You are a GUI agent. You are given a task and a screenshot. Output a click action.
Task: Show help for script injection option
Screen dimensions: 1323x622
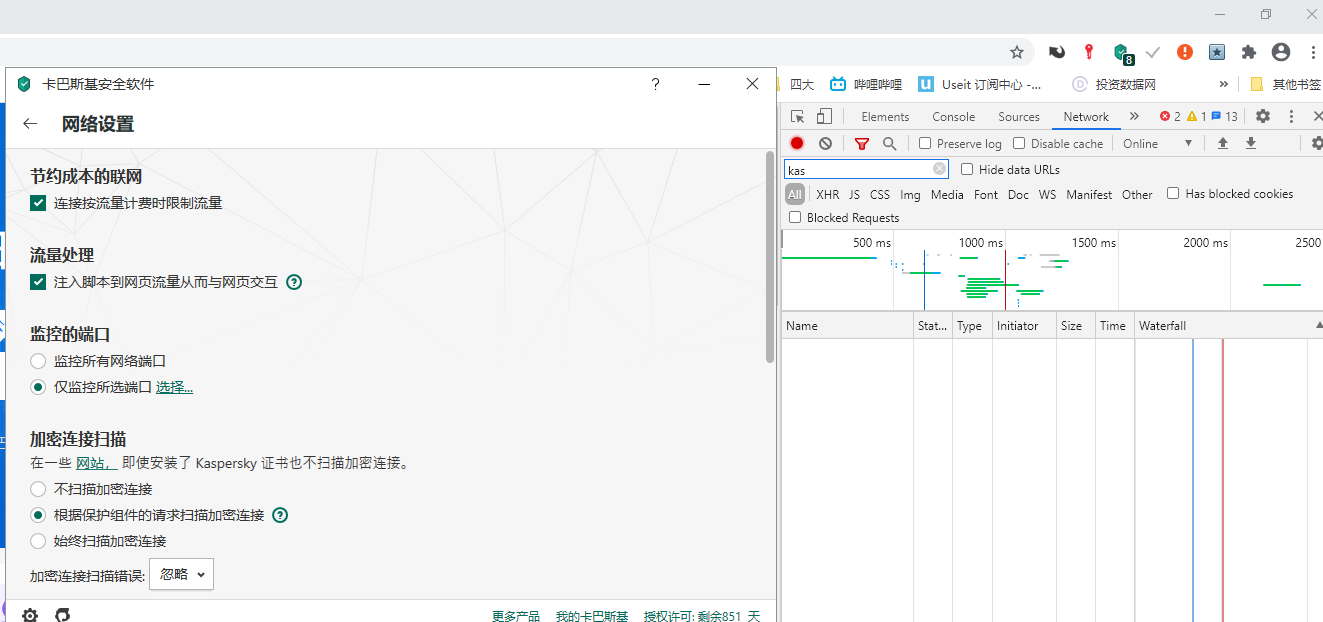(x=294, y=282)
